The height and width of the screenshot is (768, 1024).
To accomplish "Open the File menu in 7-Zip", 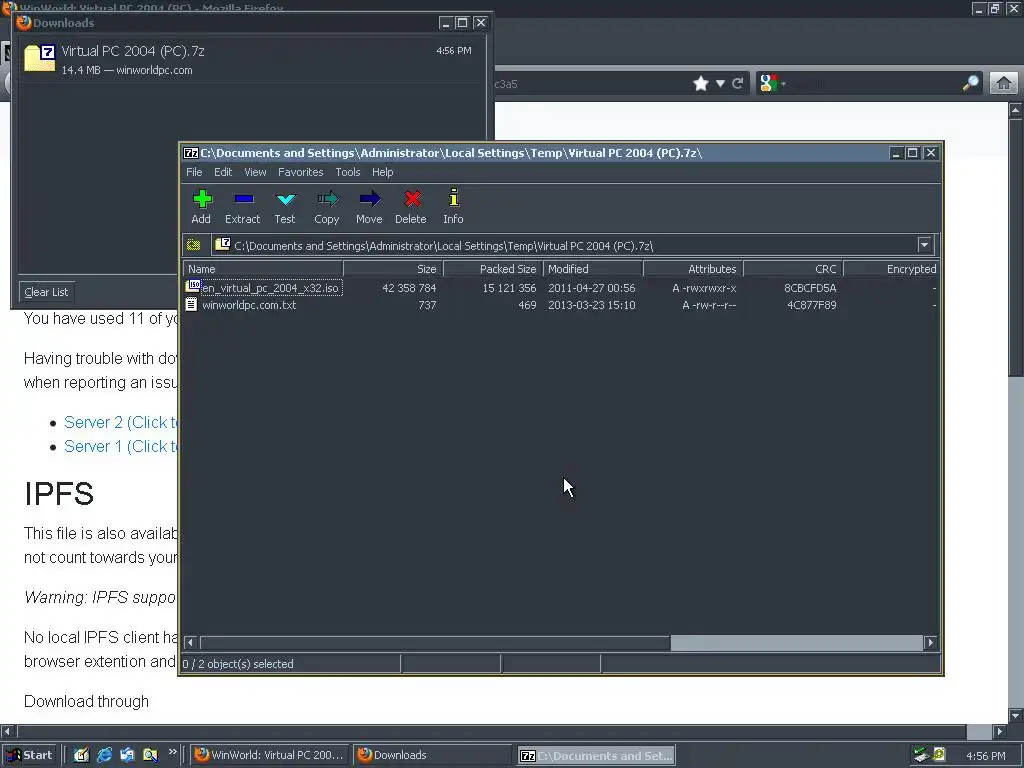I will point(194,172).
